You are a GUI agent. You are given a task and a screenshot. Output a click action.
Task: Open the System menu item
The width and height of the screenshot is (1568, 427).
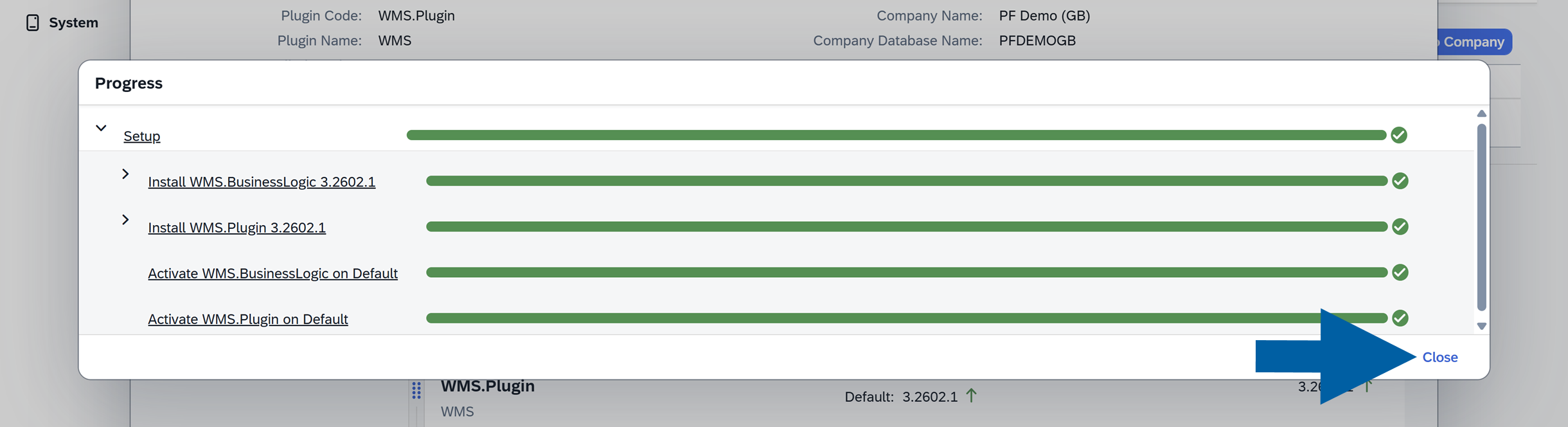73,23
